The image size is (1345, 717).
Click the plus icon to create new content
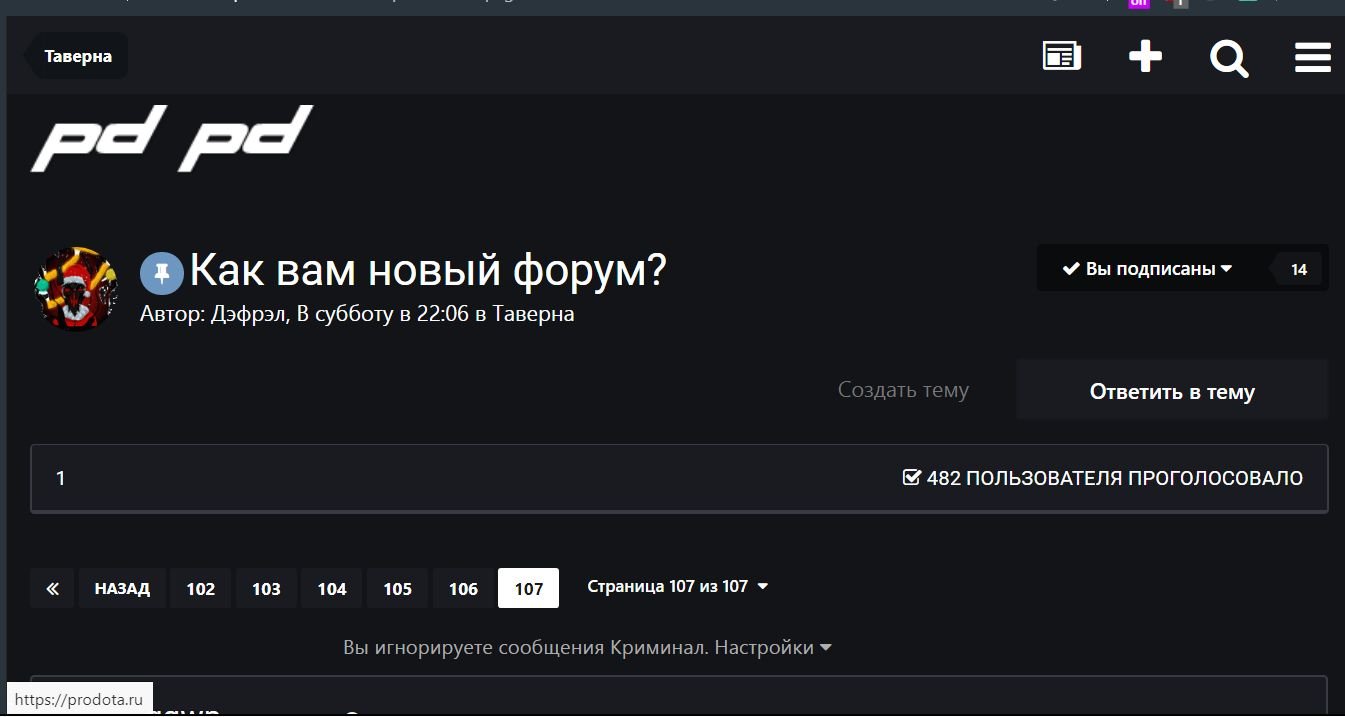coord(1145,57)
